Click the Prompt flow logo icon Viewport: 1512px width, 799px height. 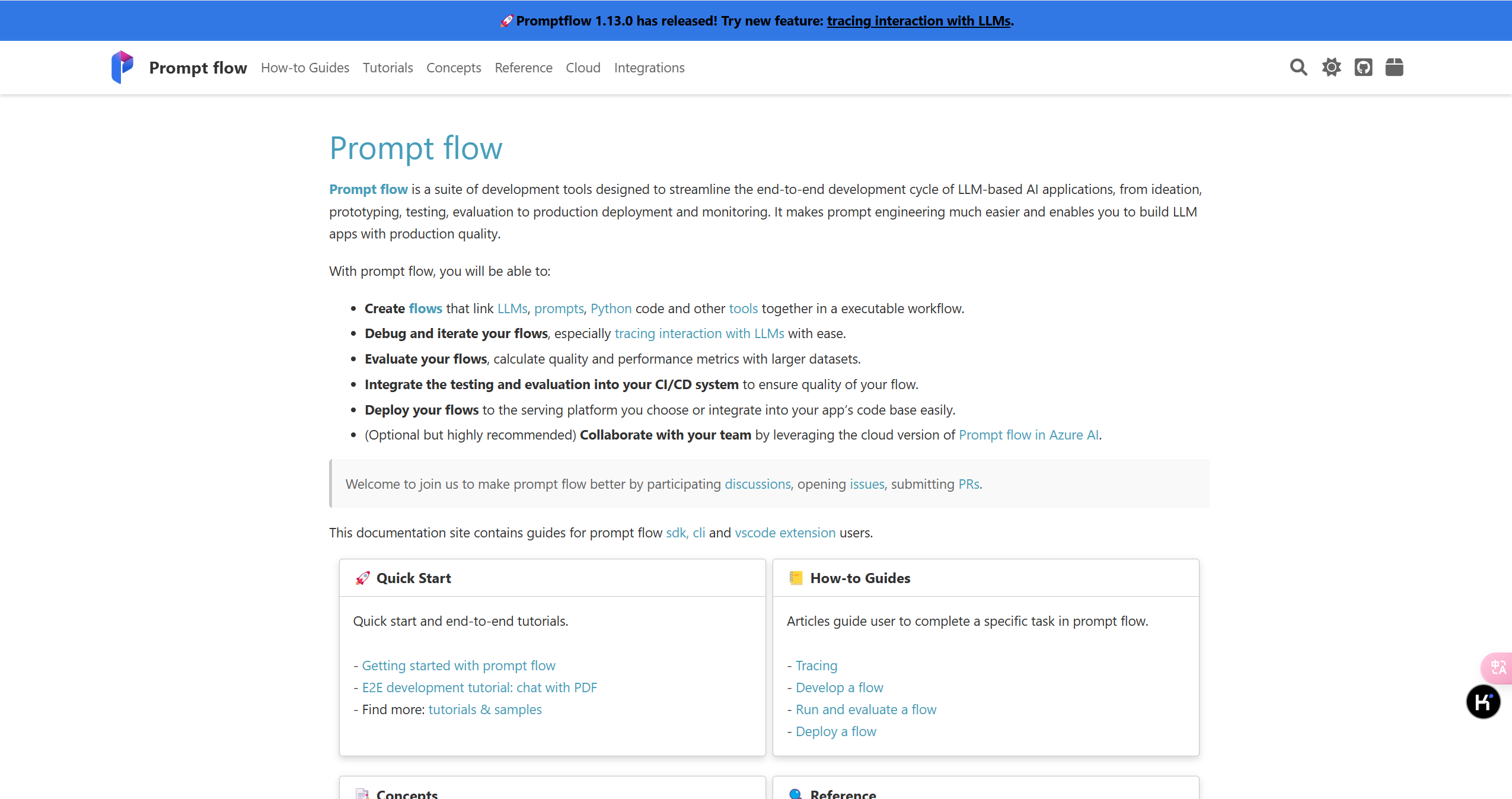[x=122, y=67]
